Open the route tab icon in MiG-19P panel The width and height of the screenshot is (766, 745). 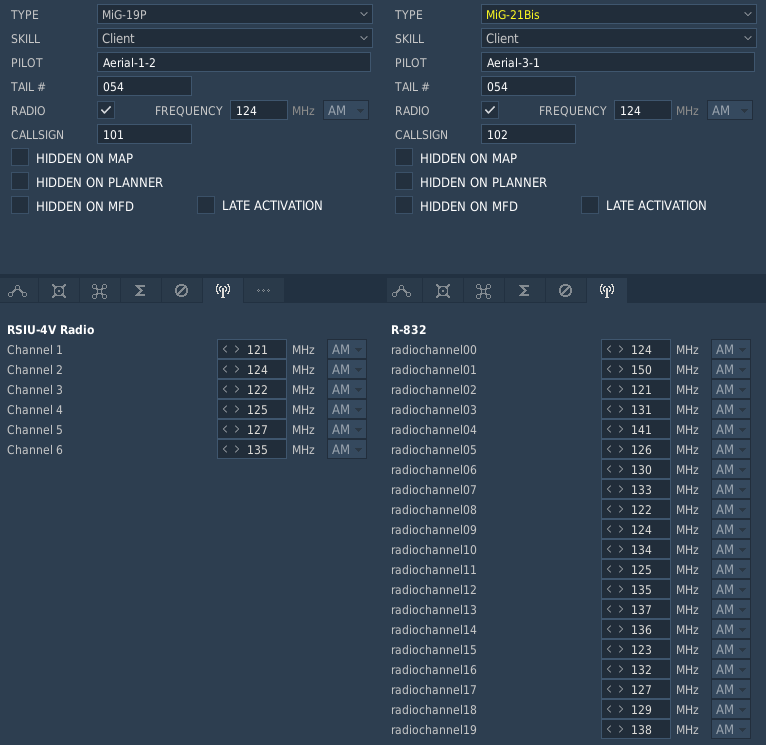coord(18,291)
